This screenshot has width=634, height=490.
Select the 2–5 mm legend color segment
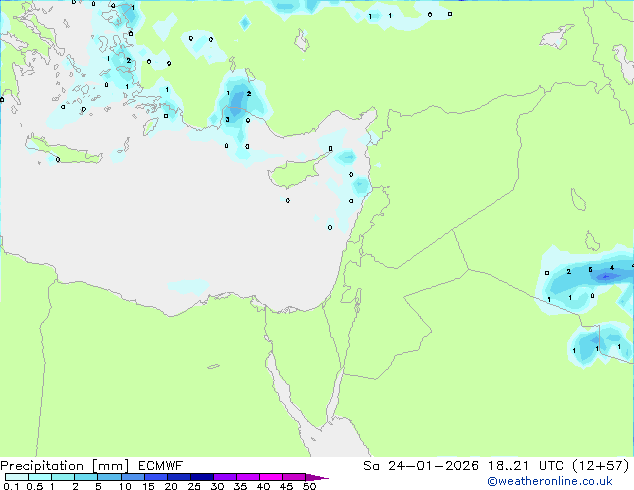point(86,477)
